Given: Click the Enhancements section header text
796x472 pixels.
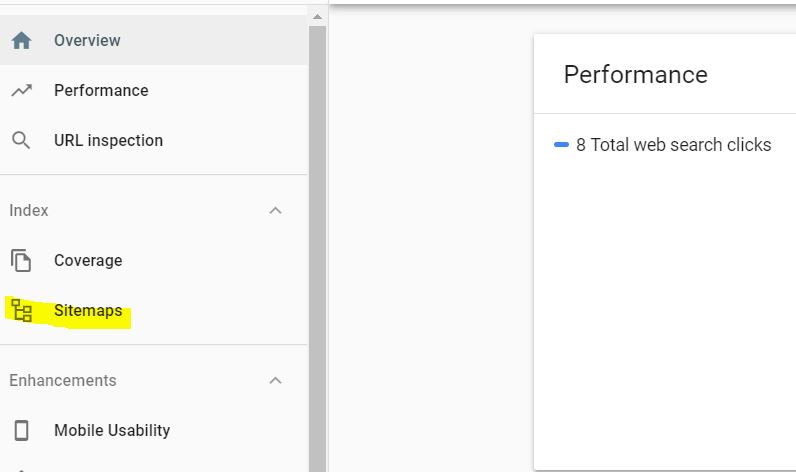Looking at the screenshot, I should [x=63, y=381].
